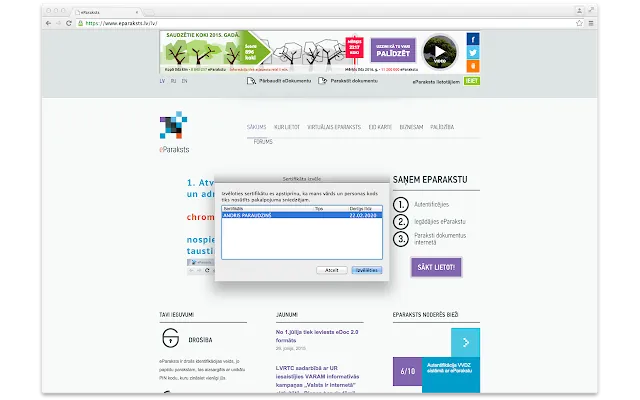
Task: Open the Chrome hamburger menu
Action: [x=591, y=23]
